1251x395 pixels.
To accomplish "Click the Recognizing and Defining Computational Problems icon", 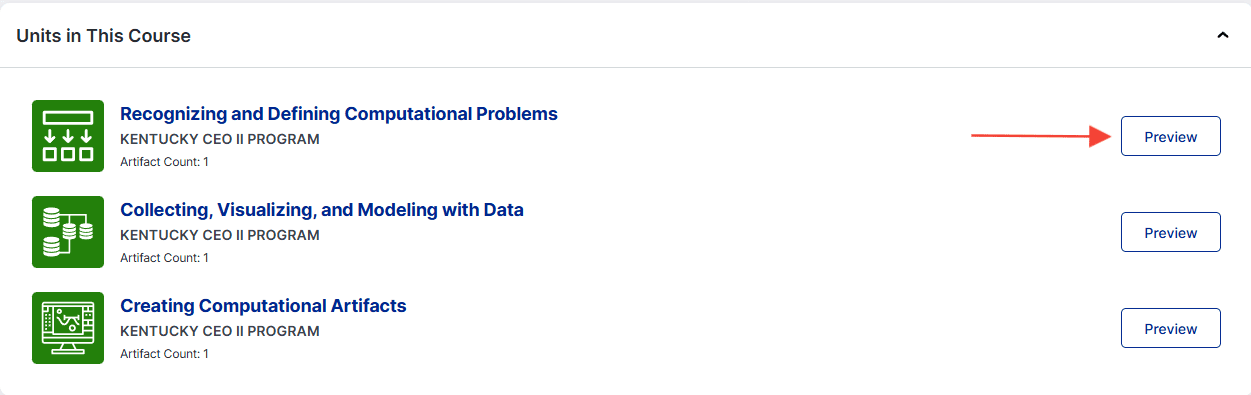I will tap(68, 136).
